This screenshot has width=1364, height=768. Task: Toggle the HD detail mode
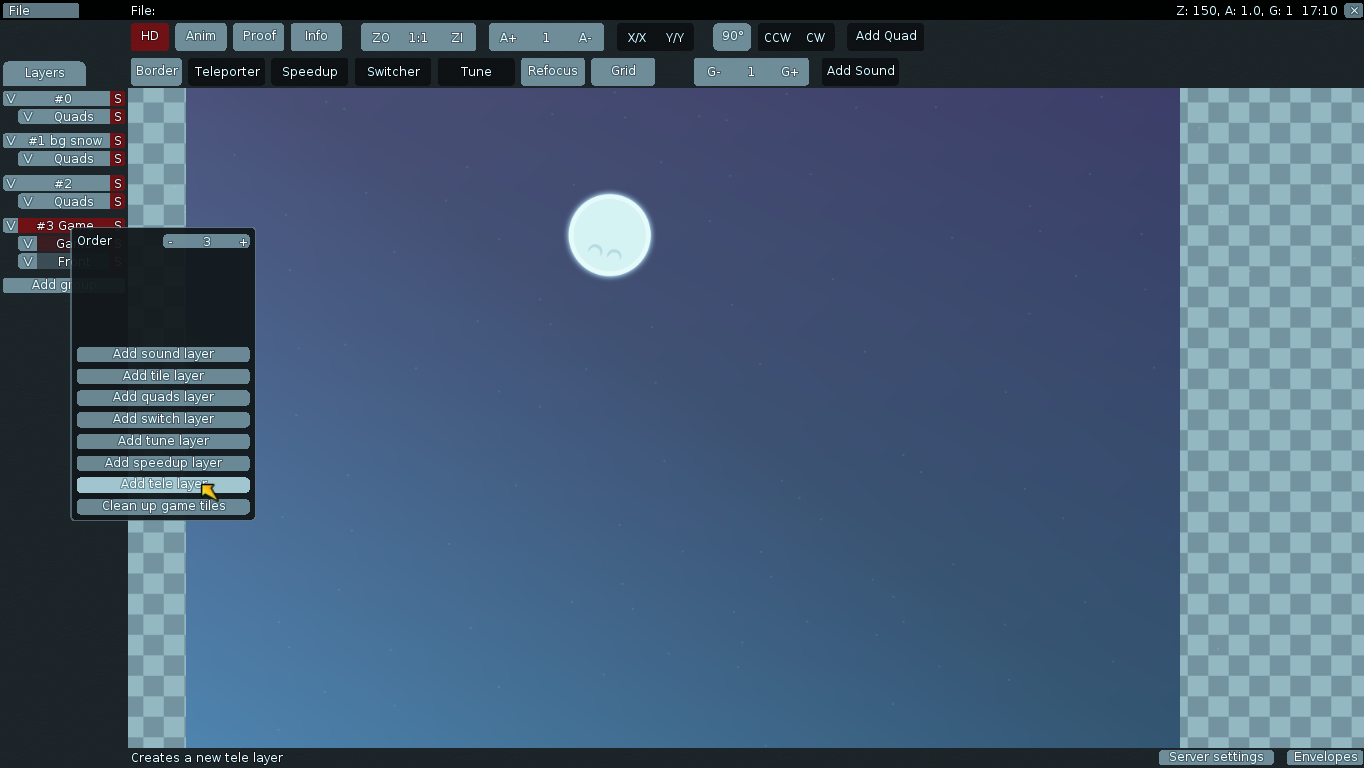pos(150,37)
